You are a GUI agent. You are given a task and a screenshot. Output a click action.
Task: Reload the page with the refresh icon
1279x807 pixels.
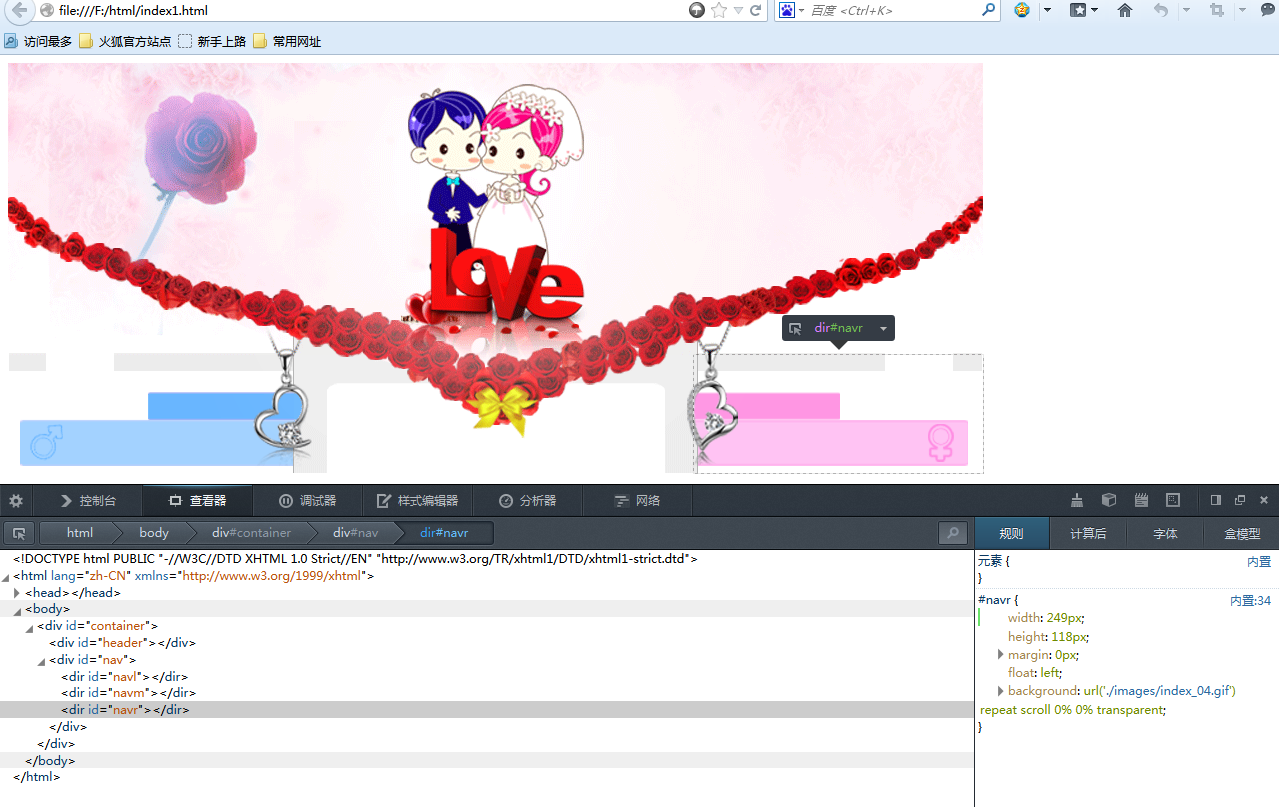click(x=756, y=10)
